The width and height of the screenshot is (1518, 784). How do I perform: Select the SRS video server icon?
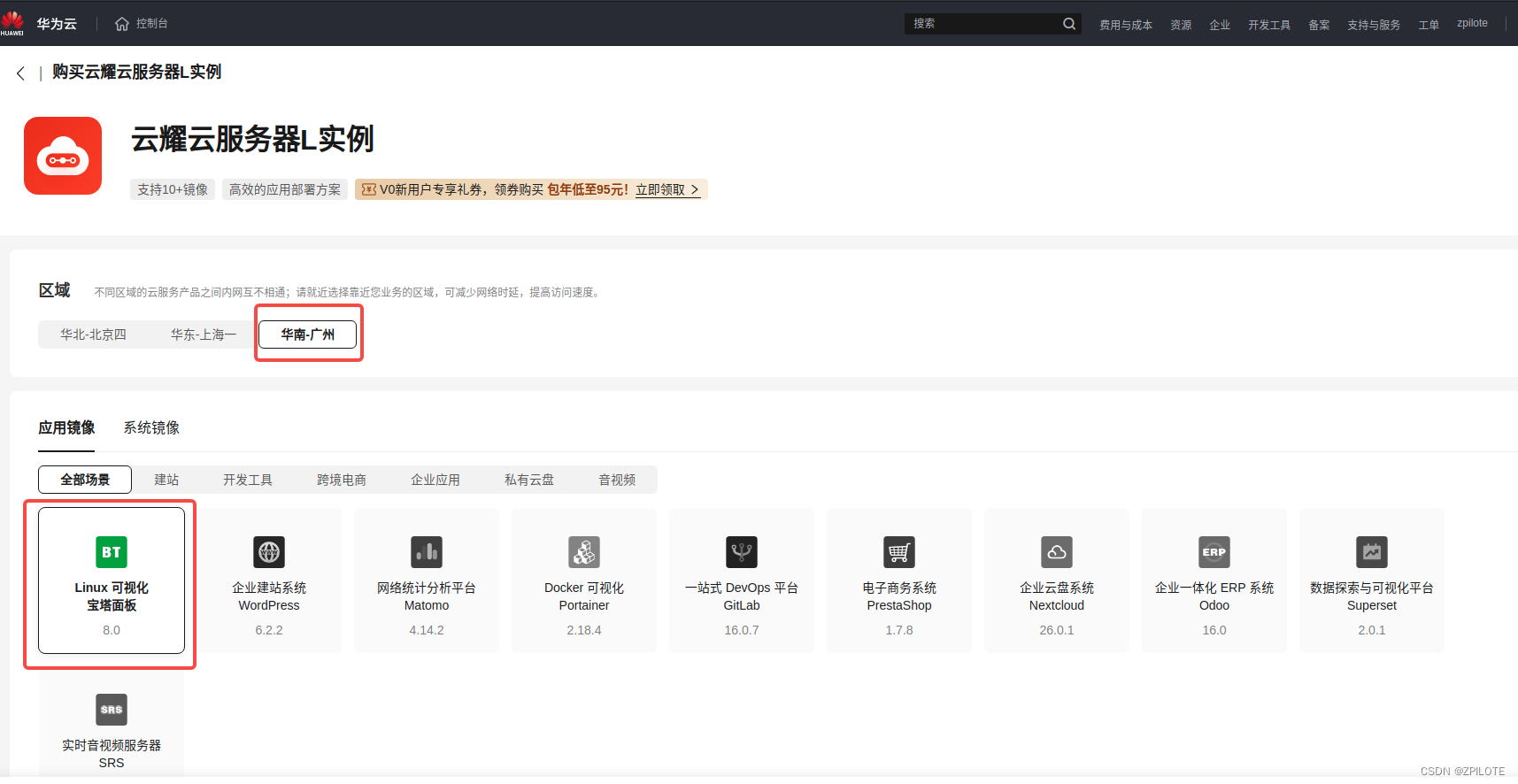click(x=112, y=710)
